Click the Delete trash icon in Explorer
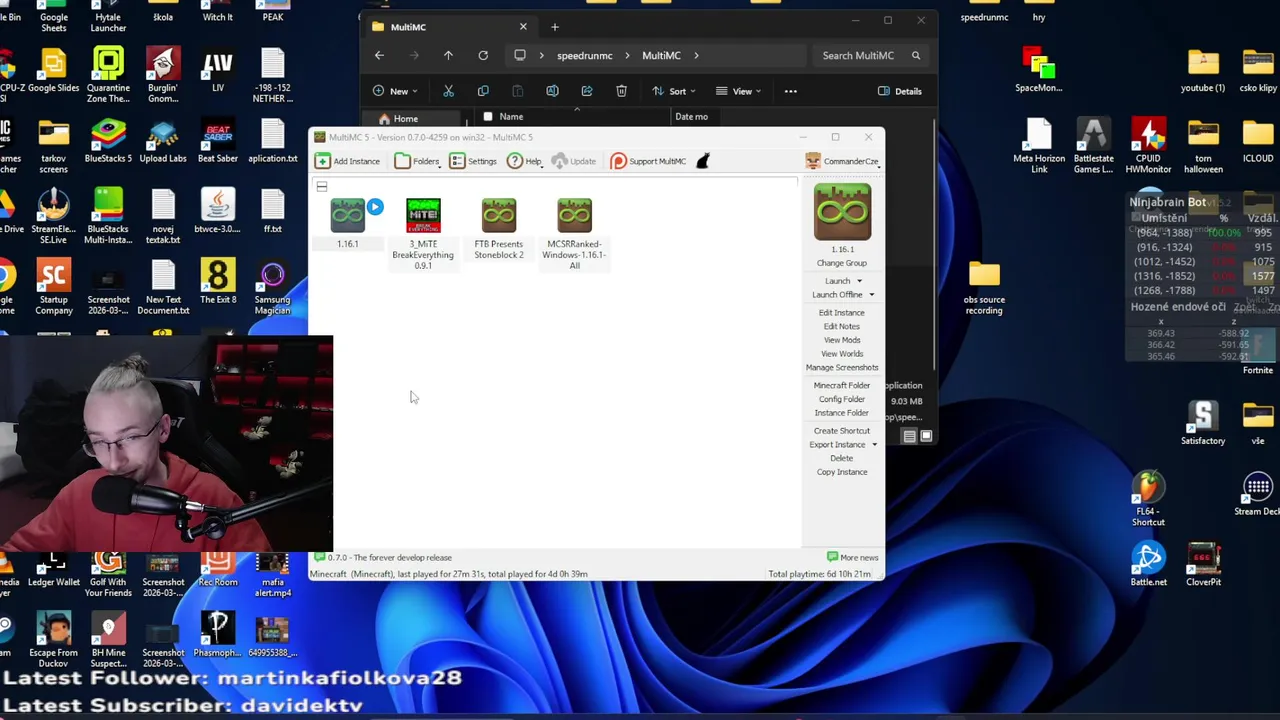1280x720 pixels. [x=621, y=91]
